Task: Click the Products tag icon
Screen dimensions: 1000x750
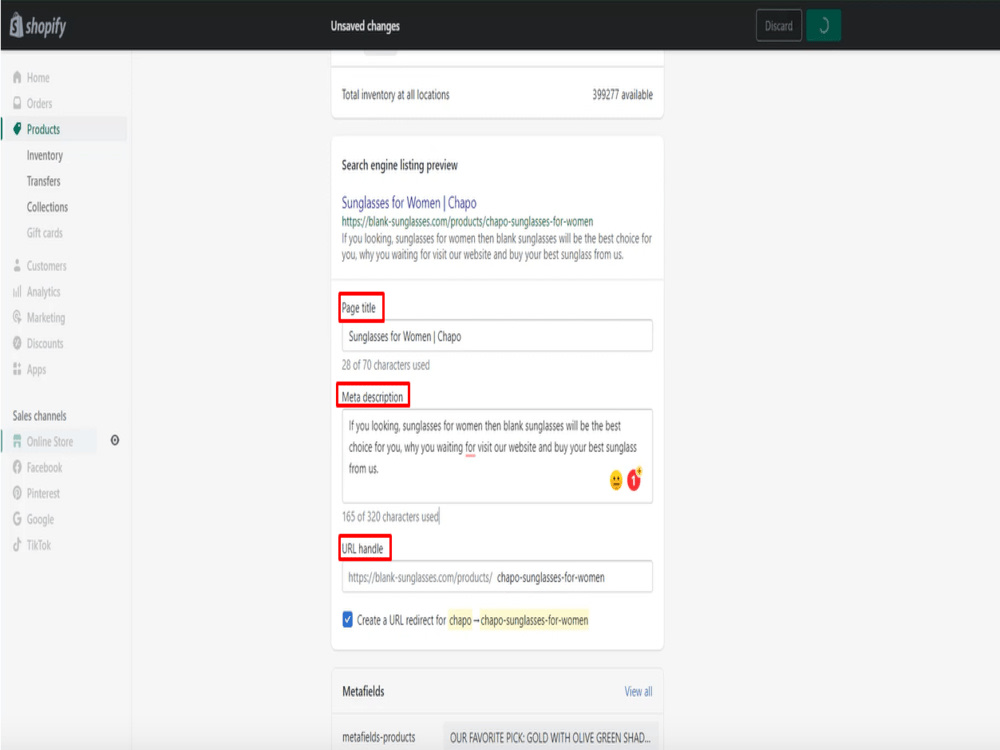Action: (x=17, y=129)
